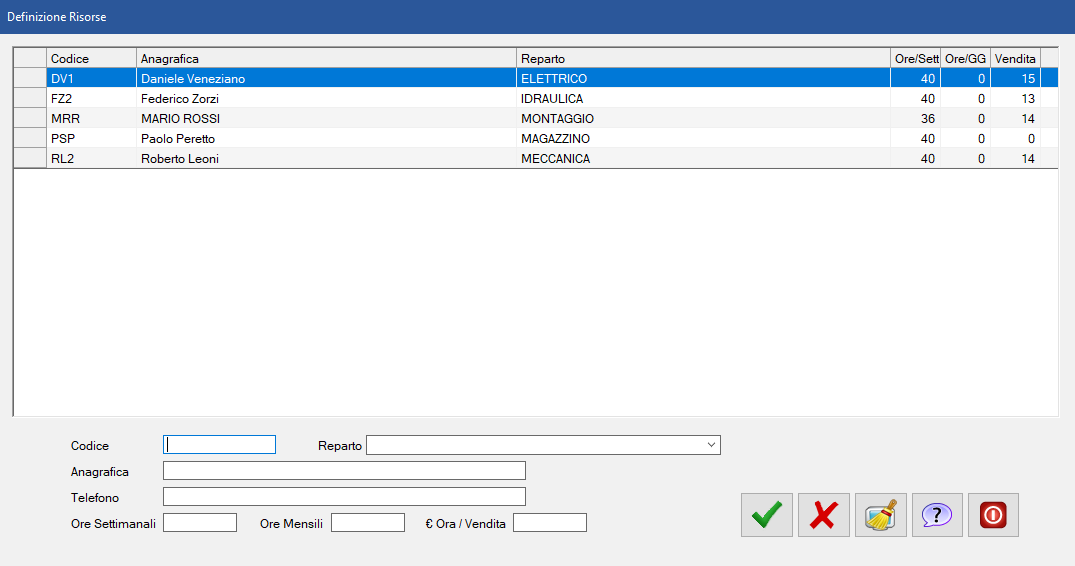Click the broom clear-fields icon
1075x566 pixels.
coord(881,515)
